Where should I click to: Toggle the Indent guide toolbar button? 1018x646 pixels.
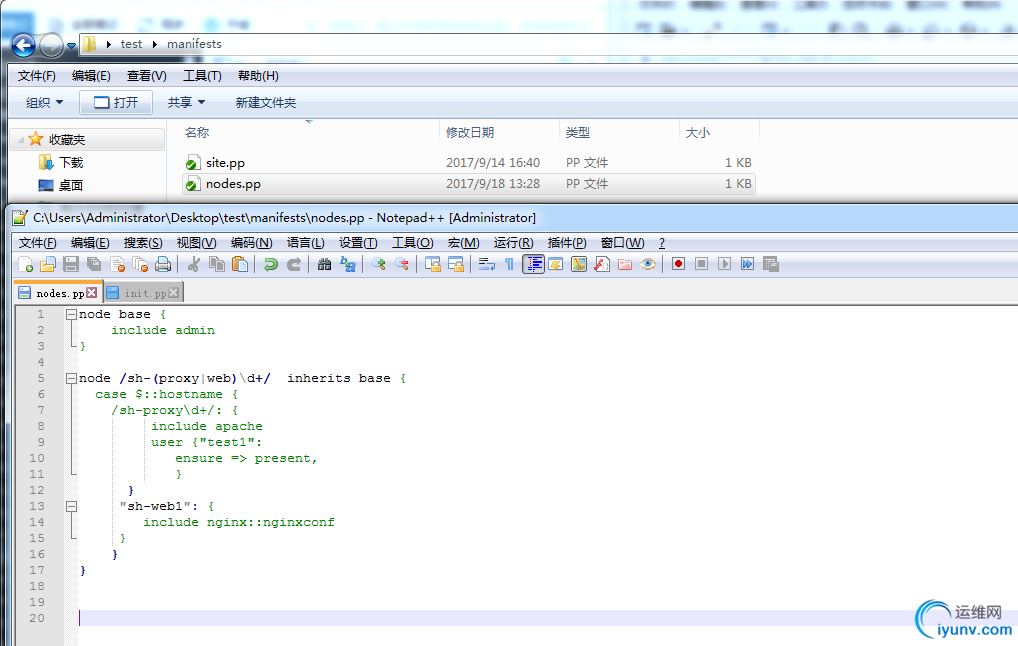(534, 264)
